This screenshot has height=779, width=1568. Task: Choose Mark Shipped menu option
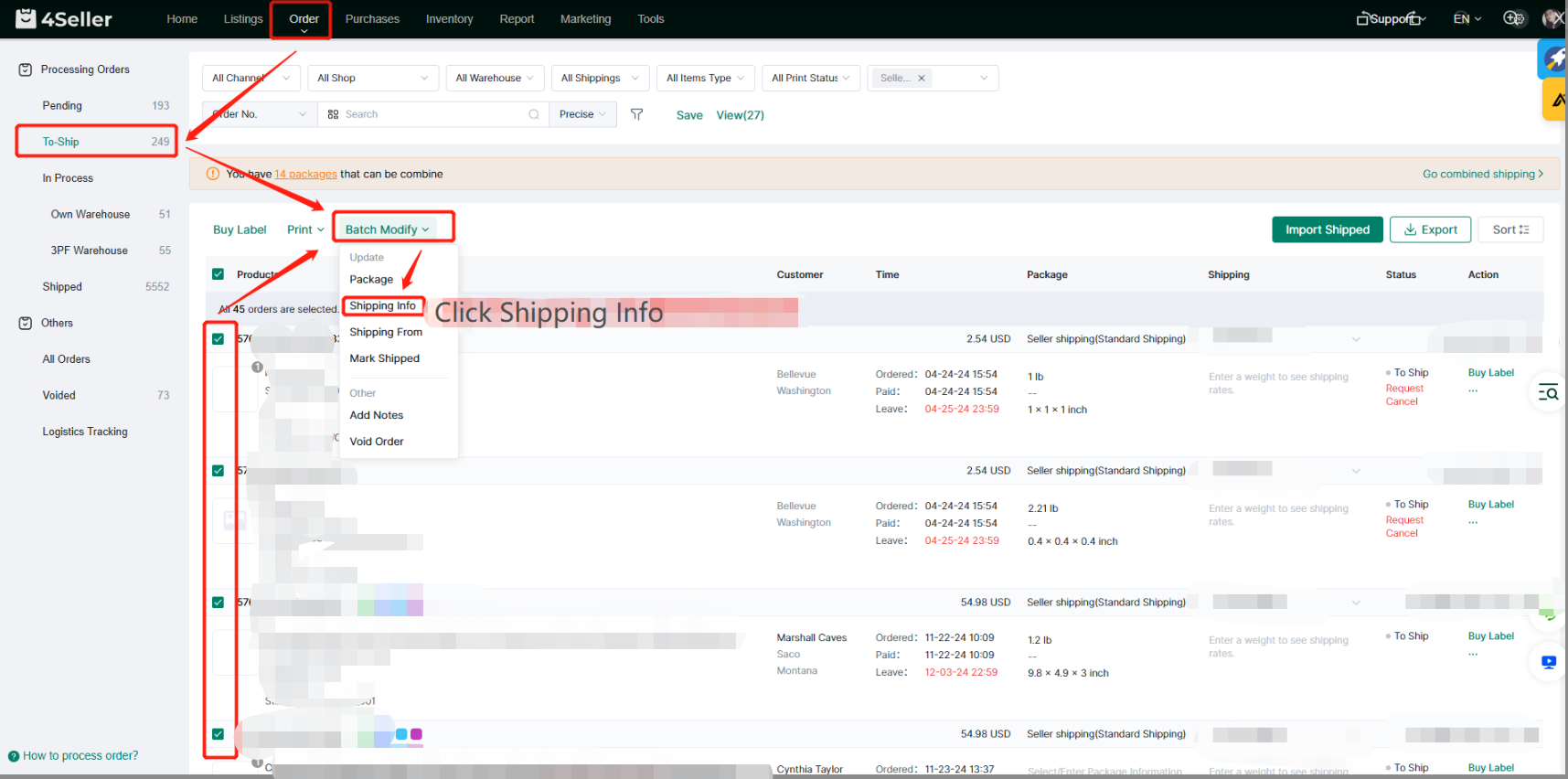point(385,358)
